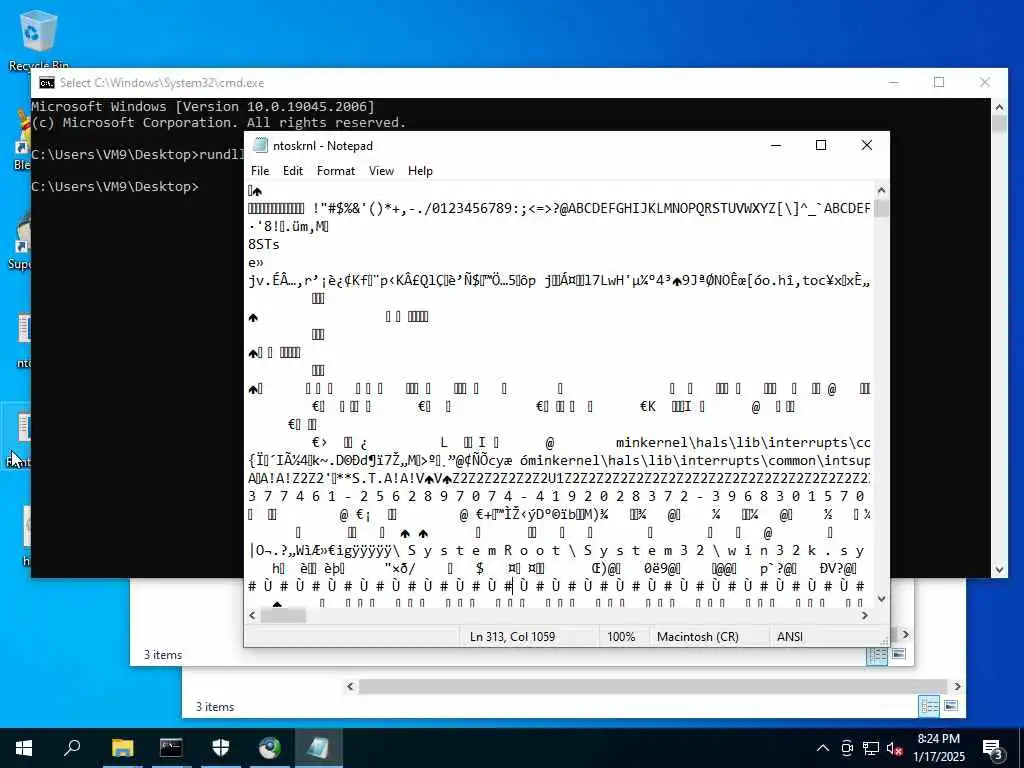Screen dimensions: 1024x768
Task: Click bottommost Explorer horizontal scrollbar track
Action: coord(653,686)
